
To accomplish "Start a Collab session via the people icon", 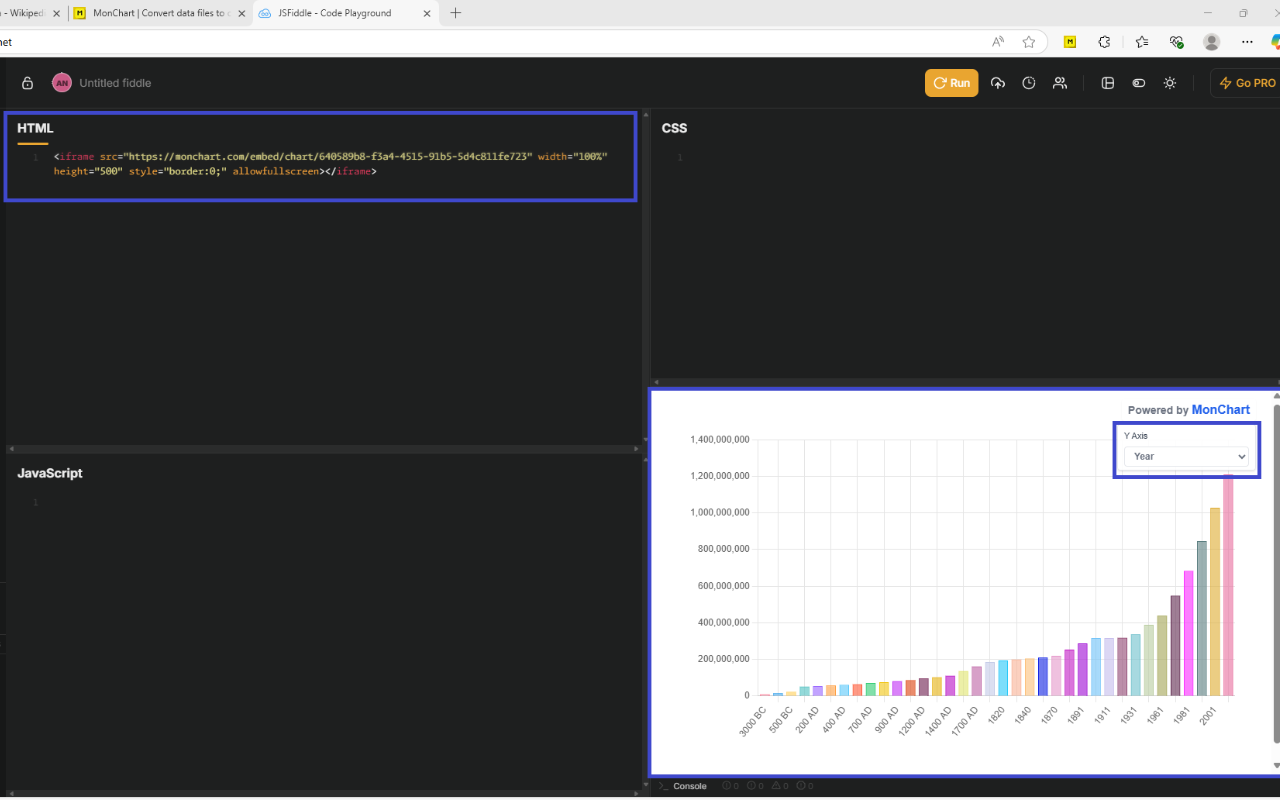I will tap(1059, 83).
